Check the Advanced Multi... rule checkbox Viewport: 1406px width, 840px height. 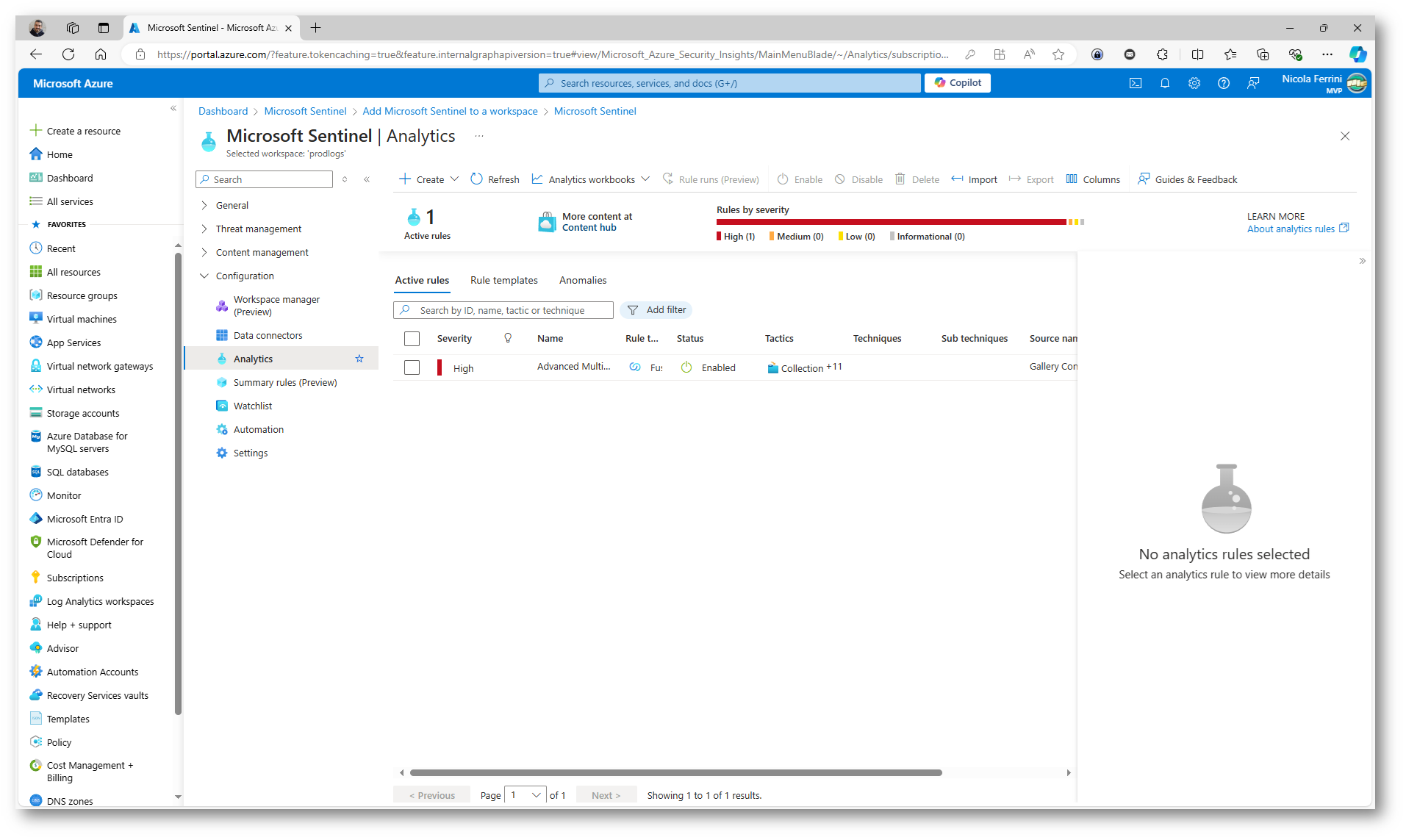pyautogui.click(x=412, y=367)
